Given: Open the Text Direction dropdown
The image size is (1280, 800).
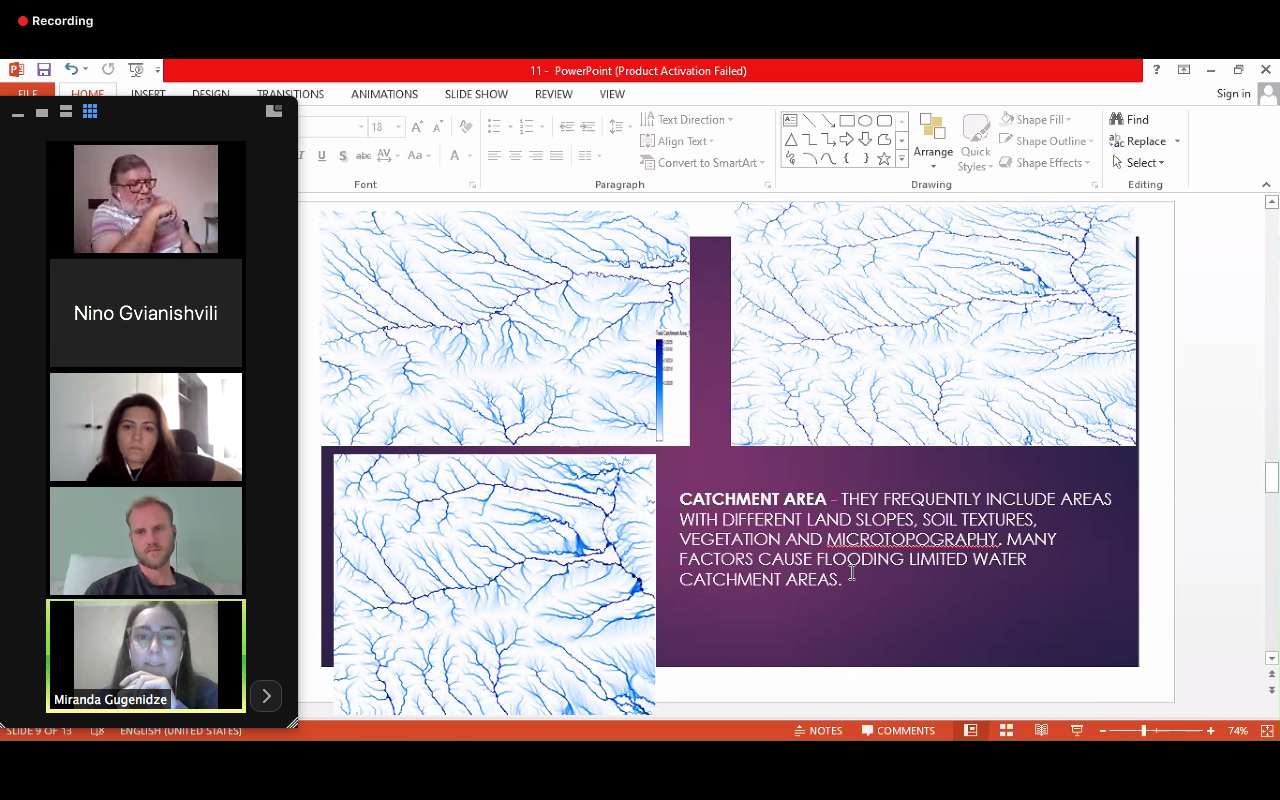Looking at the screenshot, I should 688,120.
